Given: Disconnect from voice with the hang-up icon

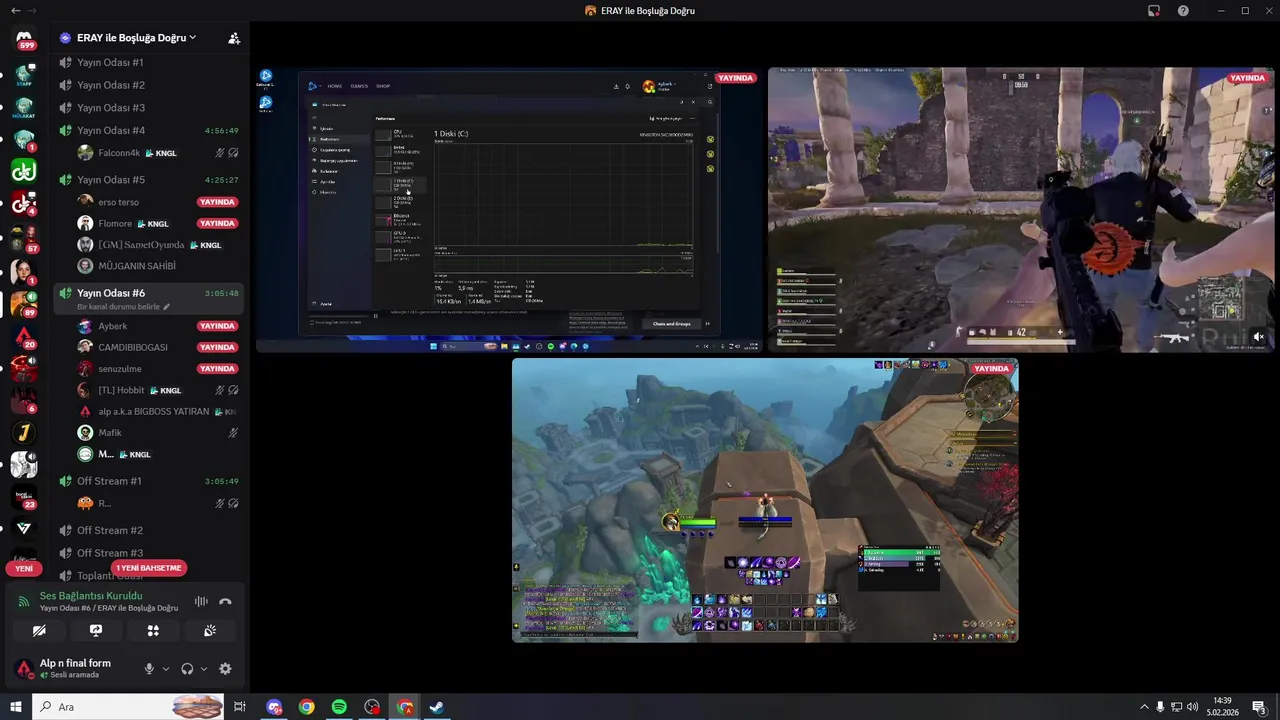Looking at the screenshot, I should tap(225, 602).
